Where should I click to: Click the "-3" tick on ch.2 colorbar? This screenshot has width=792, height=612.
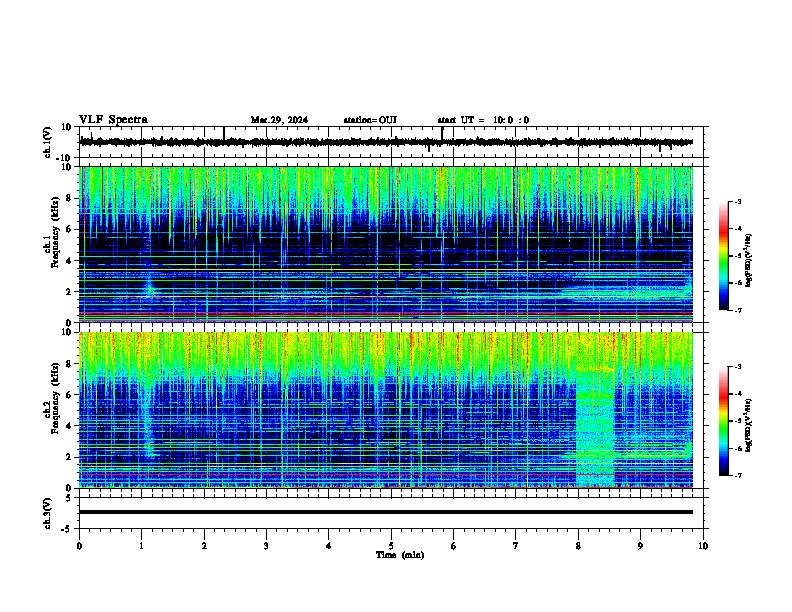[737, 367]
